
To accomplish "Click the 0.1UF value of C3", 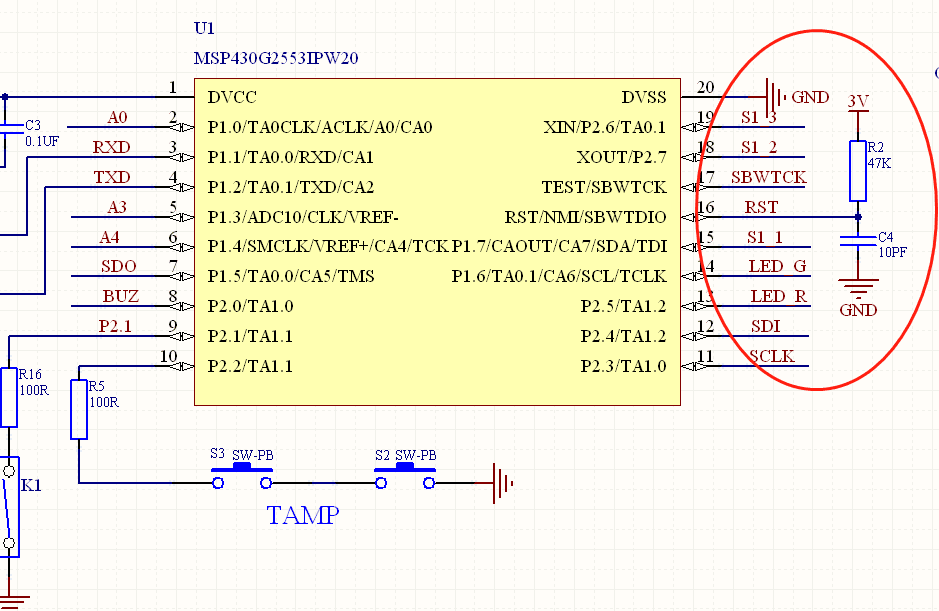I will point(42,141).
